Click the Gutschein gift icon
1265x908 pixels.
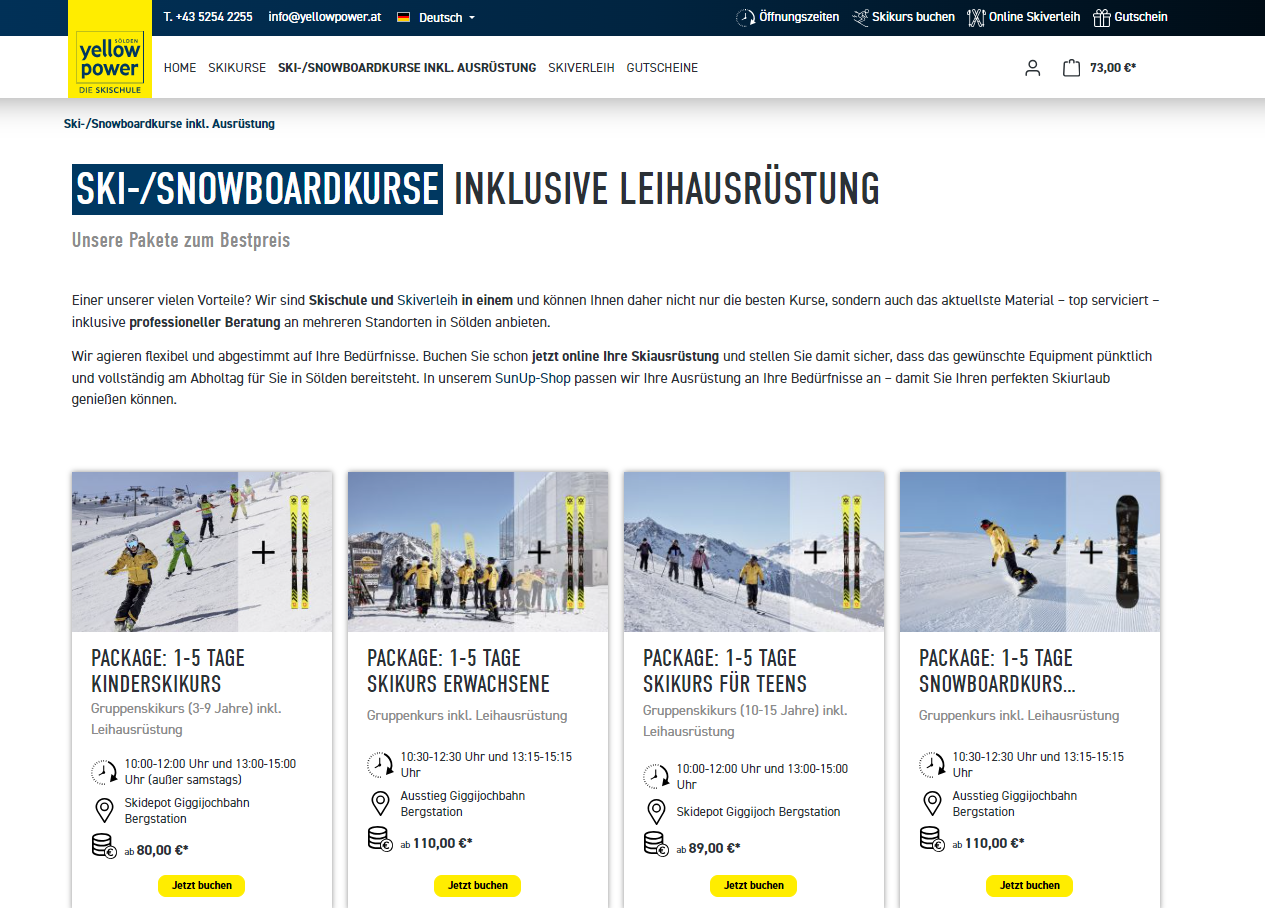(x=1101, y=17)
